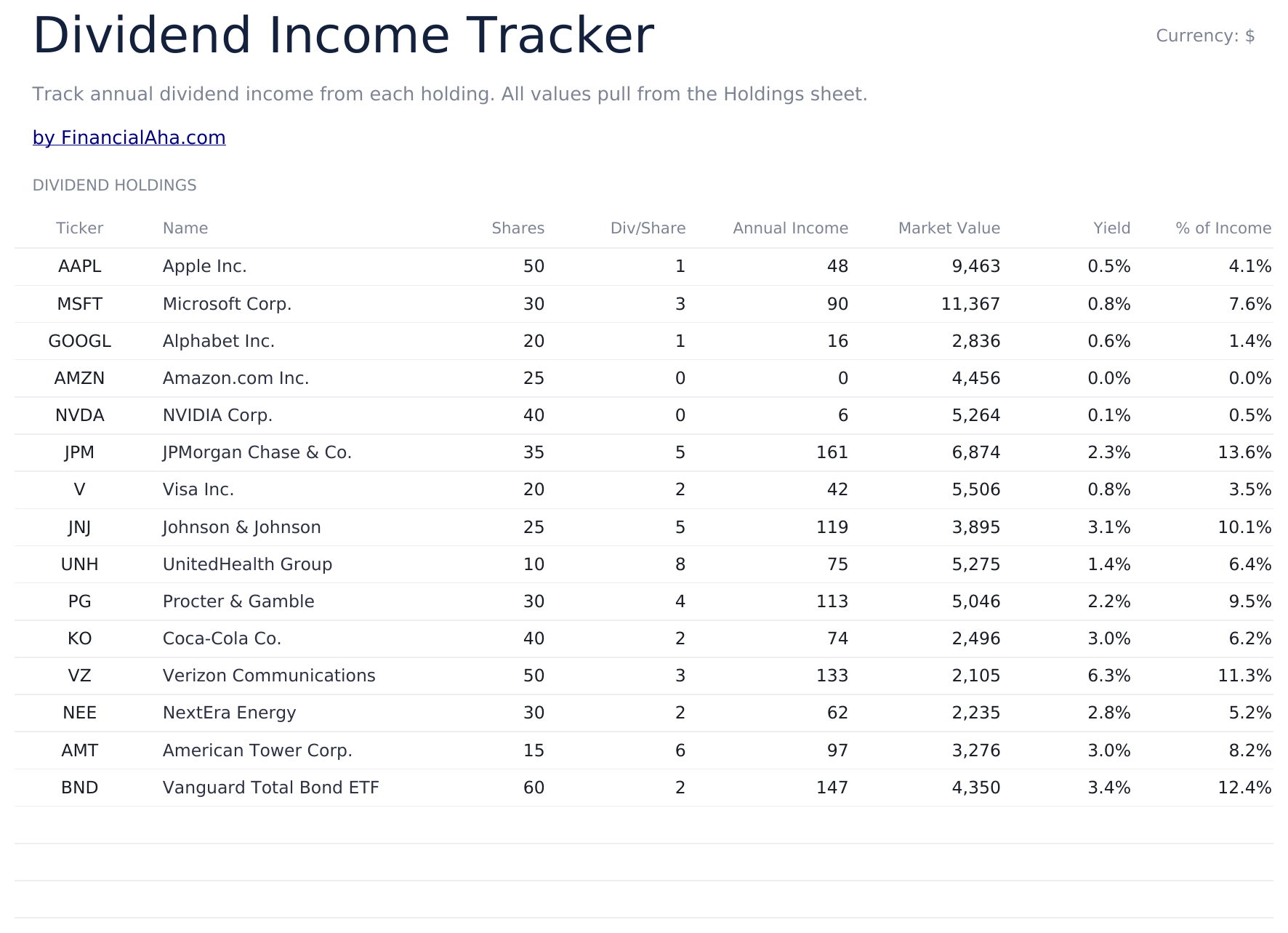Image resolution: width=1288 pixels, height=933 pixels.
Task: Select Coca-Cola market value 2,496
Action: pos(976,638)
